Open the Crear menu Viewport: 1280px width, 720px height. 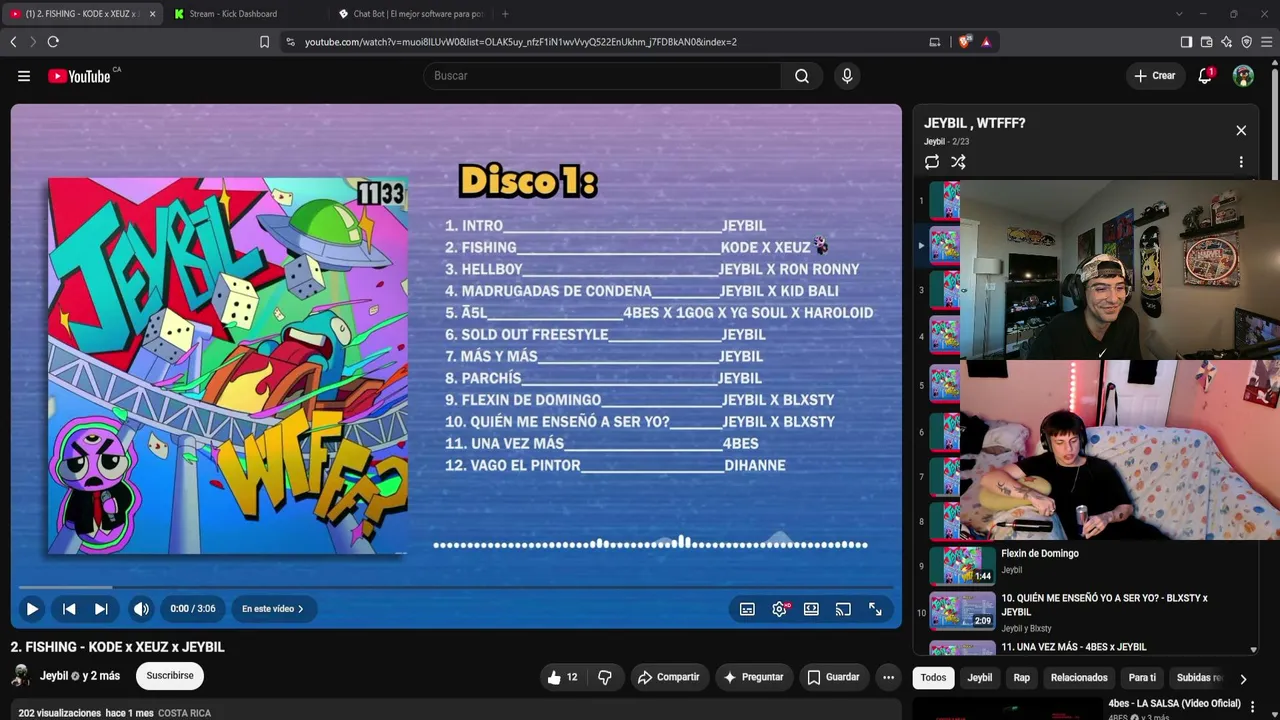point(1155,76)
